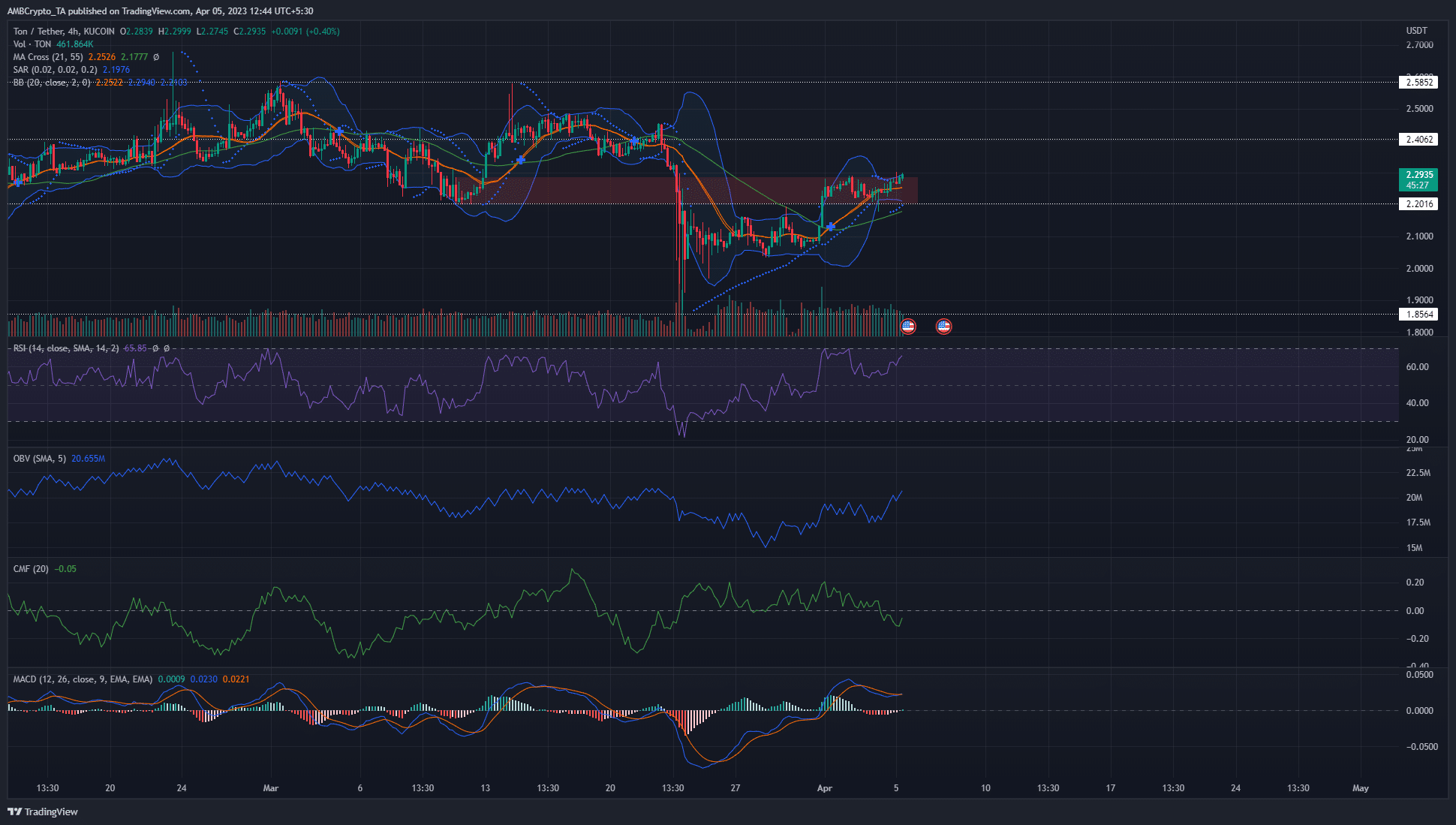Click the 0.20 level on the CMF axis
This screenshot has height=825, width=1456.
click(1415, 583)
